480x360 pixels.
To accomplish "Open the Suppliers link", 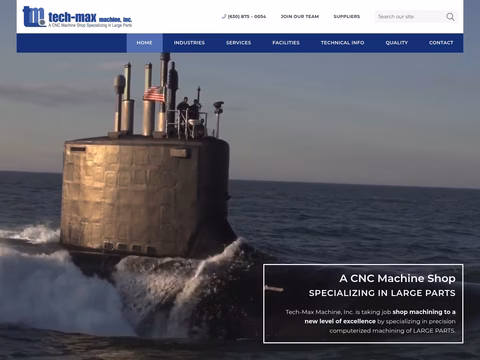I will coord(347,16).
